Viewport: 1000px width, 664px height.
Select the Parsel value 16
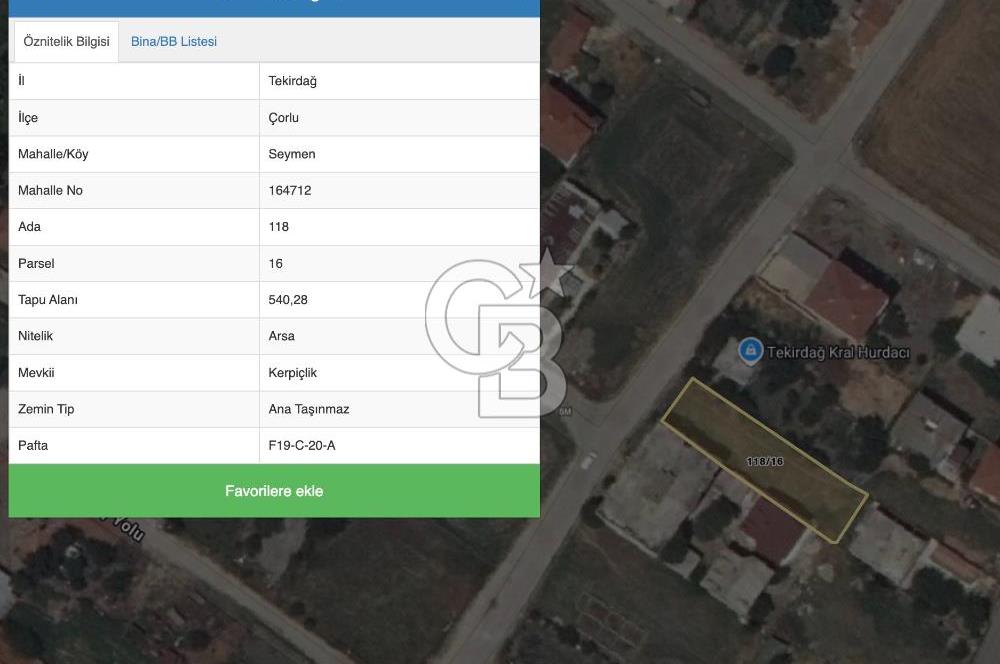click(276, 263)
